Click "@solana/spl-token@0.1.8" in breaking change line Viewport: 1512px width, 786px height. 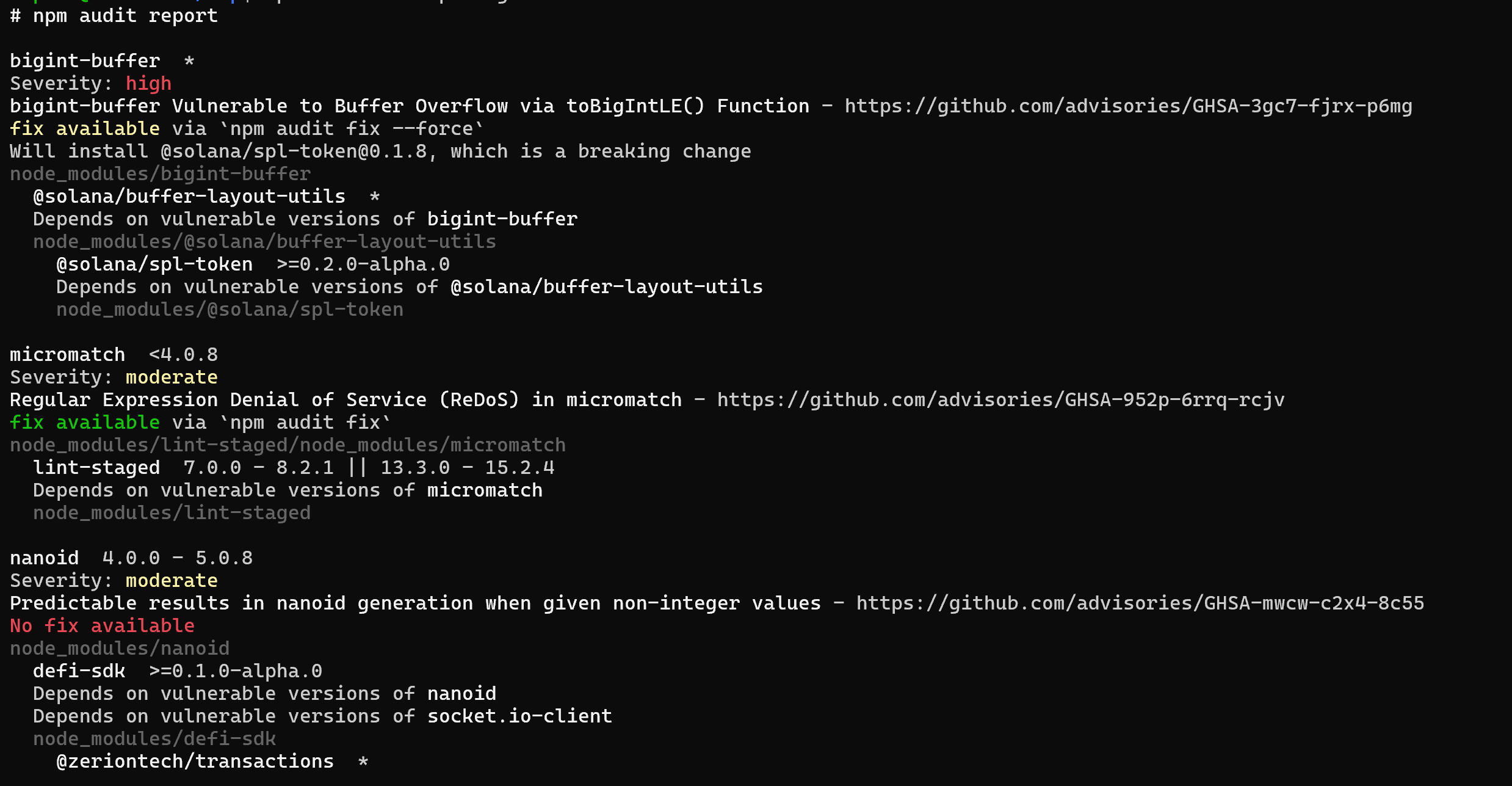point(294,151)
